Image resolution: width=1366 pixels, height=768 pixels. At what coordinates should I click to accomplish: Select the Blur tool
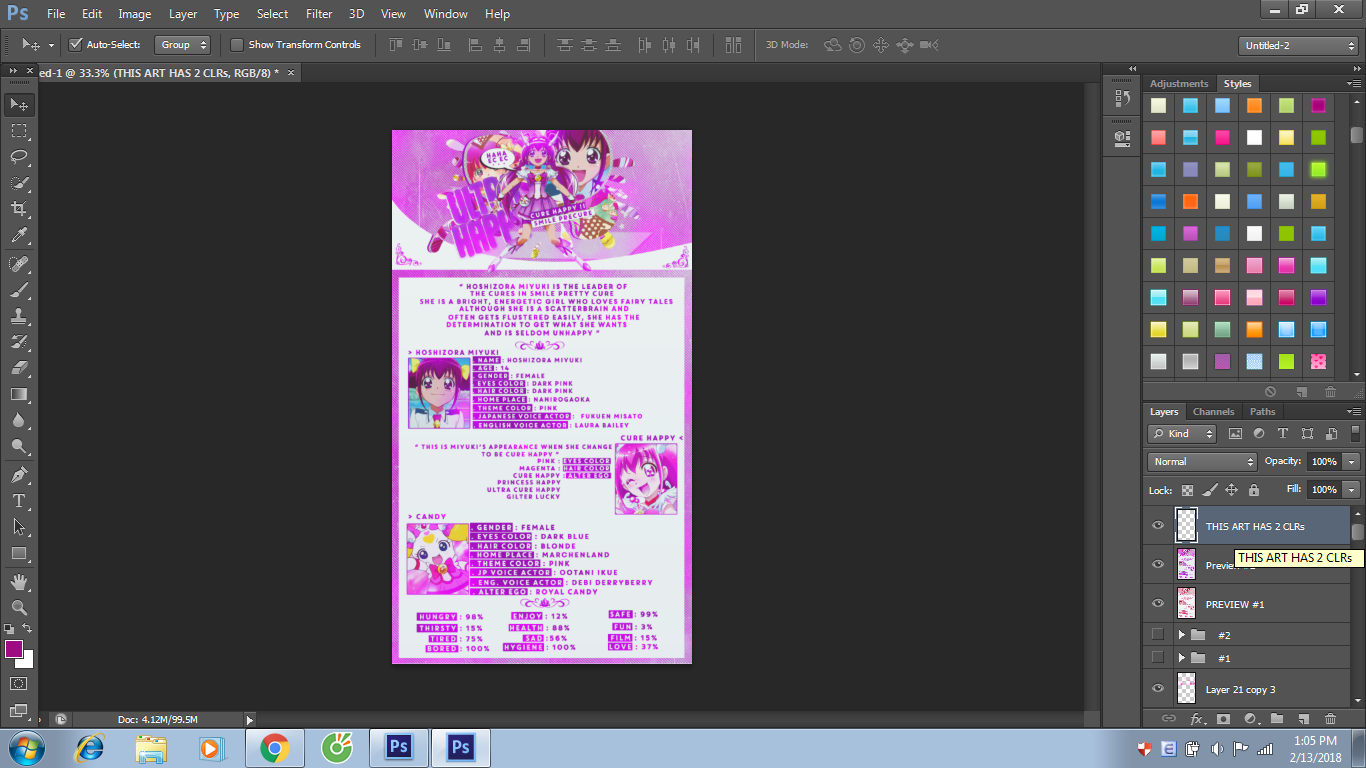point(19,420)
